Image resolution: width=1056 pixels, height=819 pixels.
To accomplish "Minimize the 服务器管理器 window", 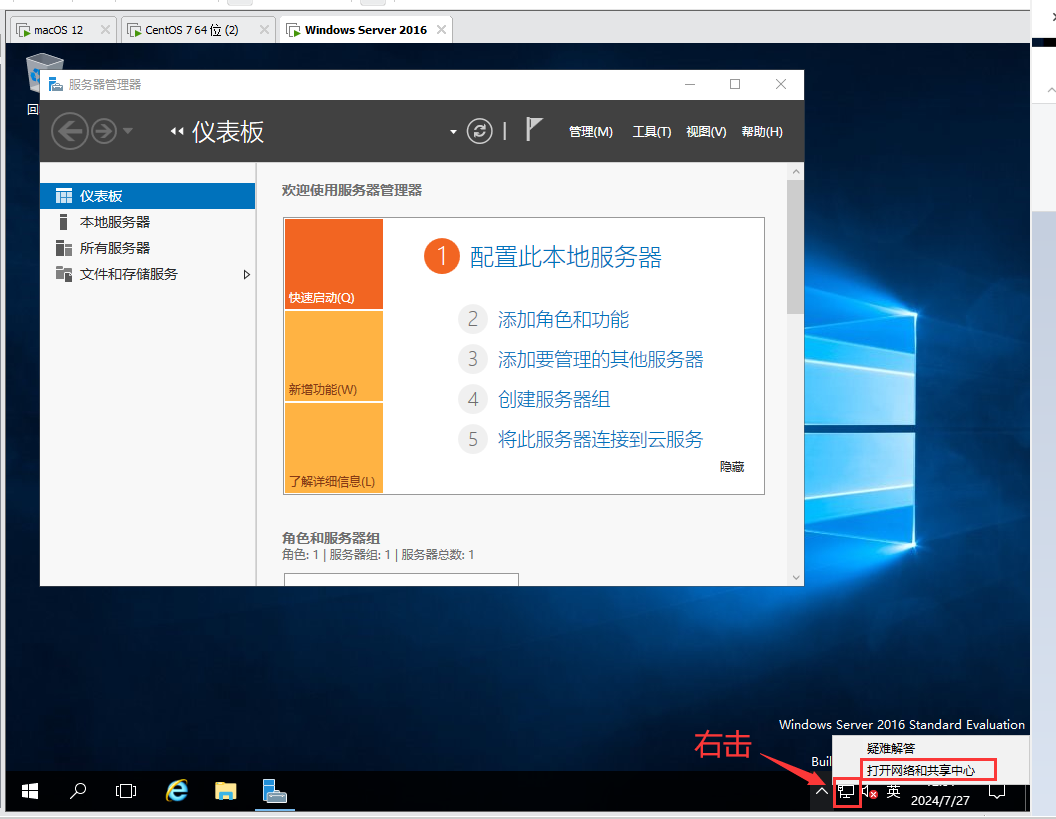I will (x=690, y=84).
